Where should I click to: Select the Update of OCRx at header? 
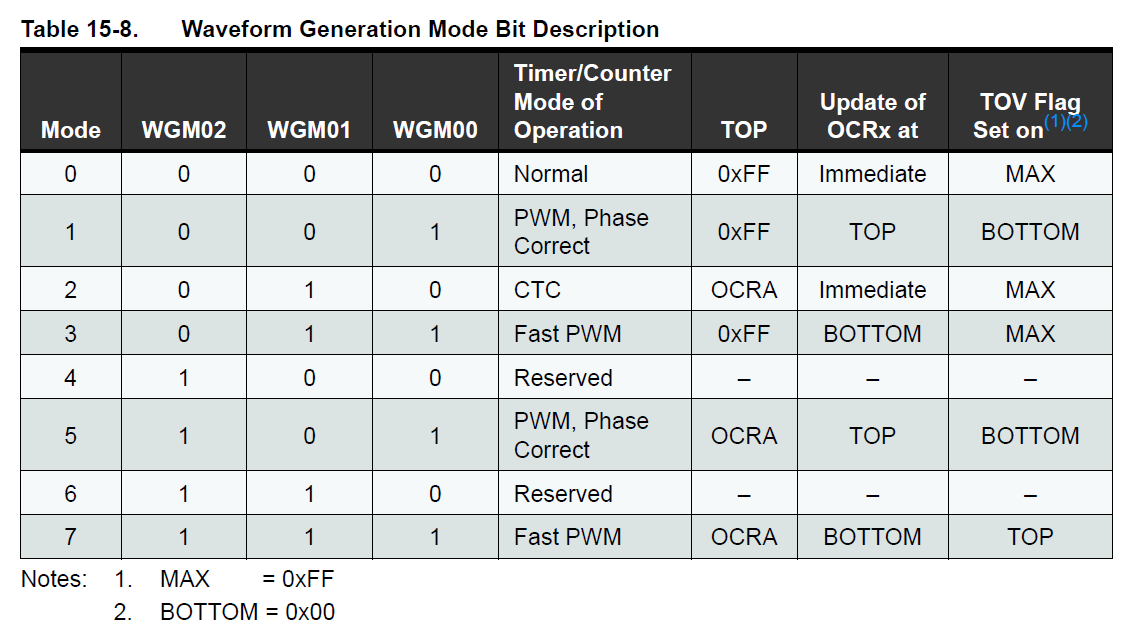[872, 116]
